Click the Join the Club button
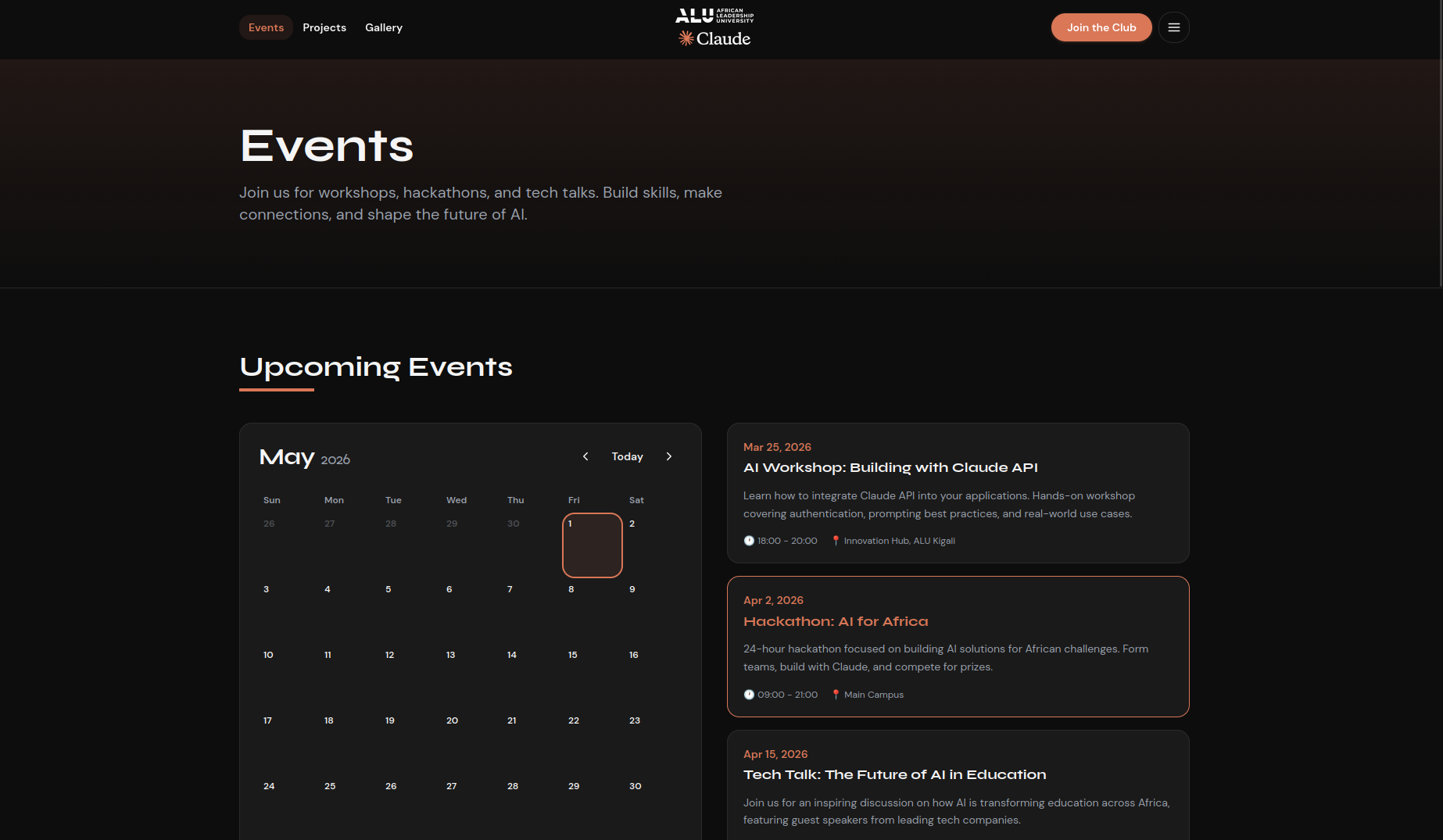Screen dimensions: 1443x840 pyautogui.click(x=1101, y=27)
